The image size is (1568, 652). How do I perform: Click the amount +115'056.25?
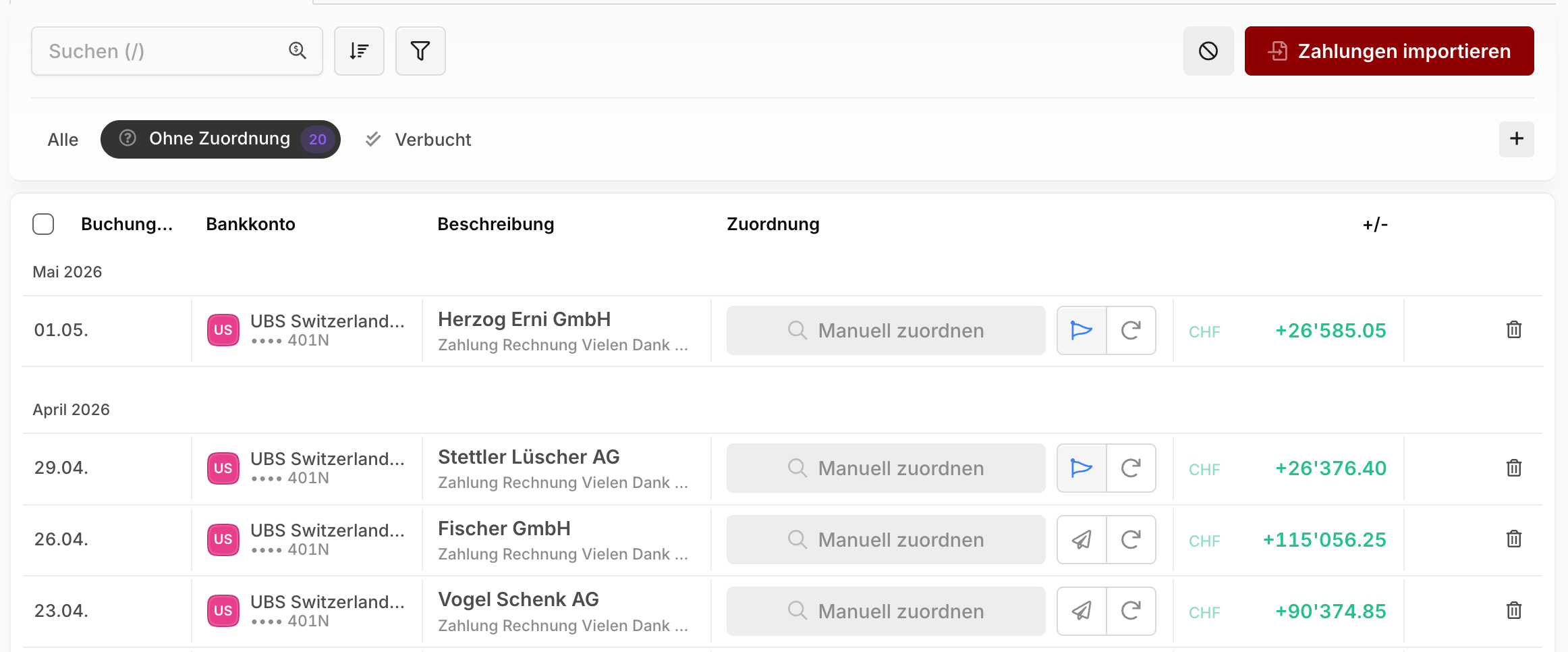1324,540
